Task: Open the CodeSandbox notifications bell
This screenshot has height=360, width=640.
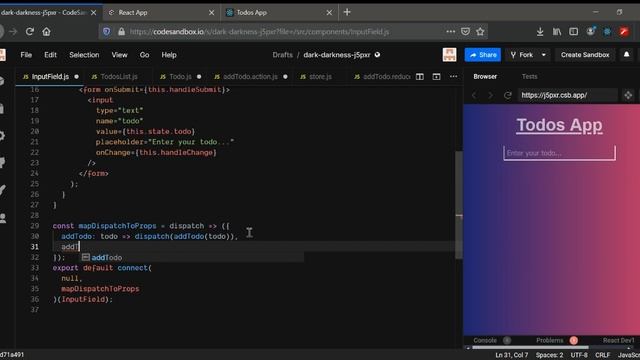Action: [627, 55]
